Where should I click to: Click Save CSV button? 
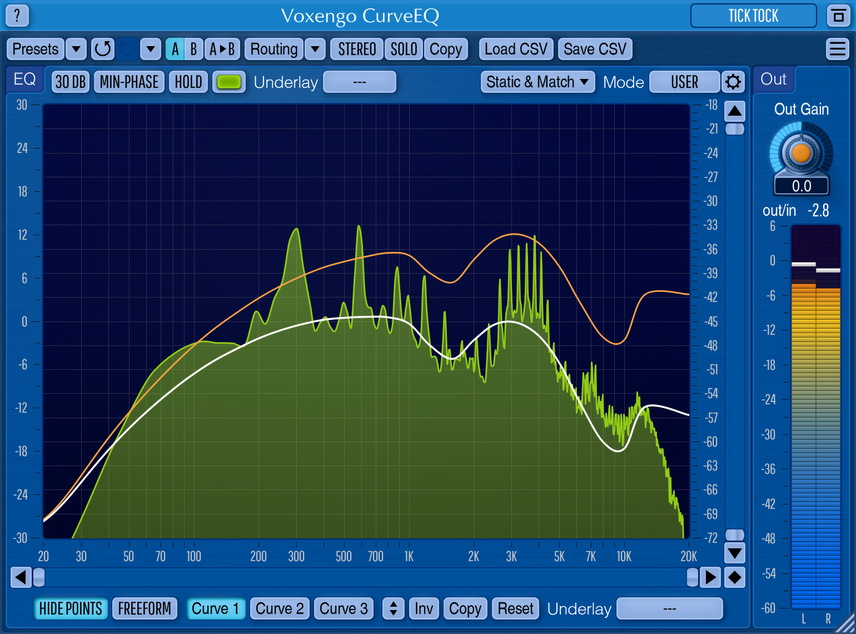coord(595,49)
